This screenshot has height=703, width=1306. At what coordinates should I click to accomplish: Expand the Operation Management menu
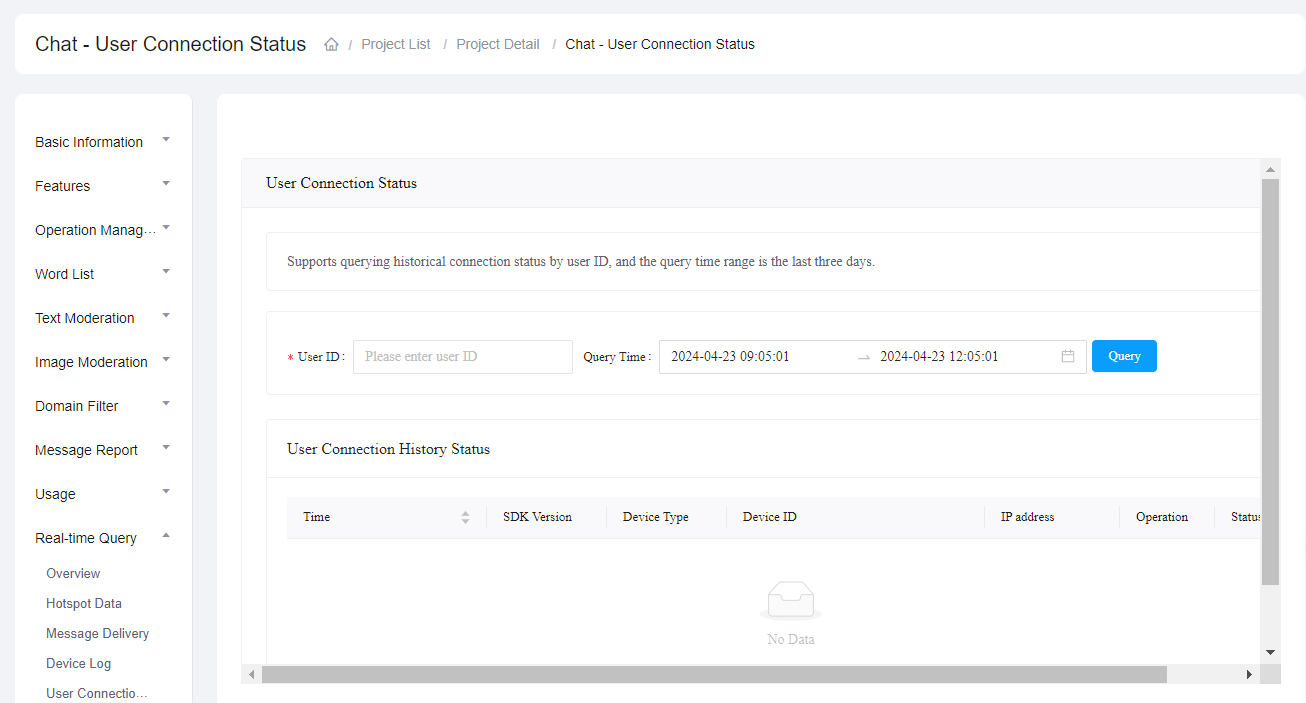[x=103, y=230]
